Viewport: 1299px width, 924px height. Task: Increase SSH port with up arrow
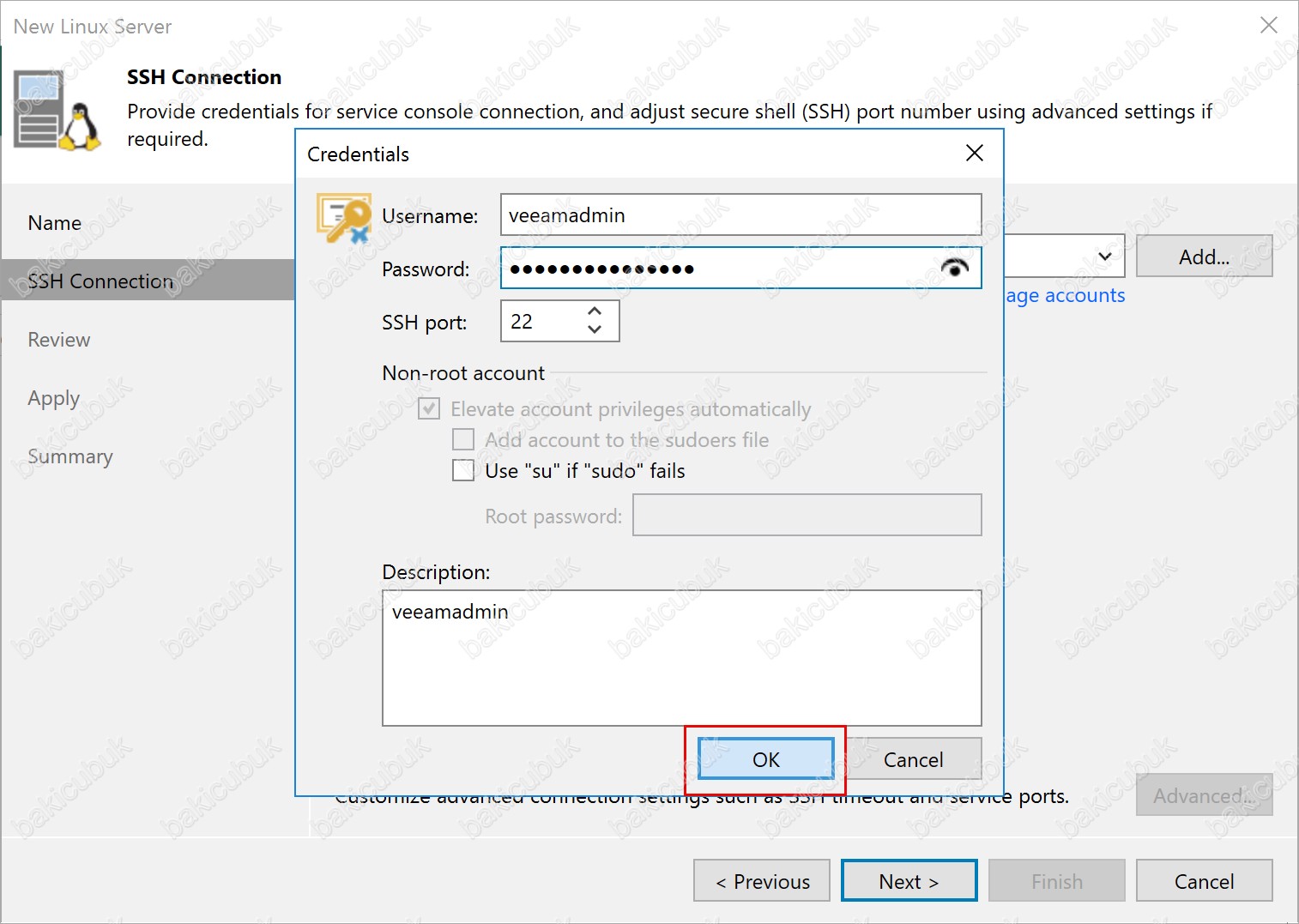point(595,311)
